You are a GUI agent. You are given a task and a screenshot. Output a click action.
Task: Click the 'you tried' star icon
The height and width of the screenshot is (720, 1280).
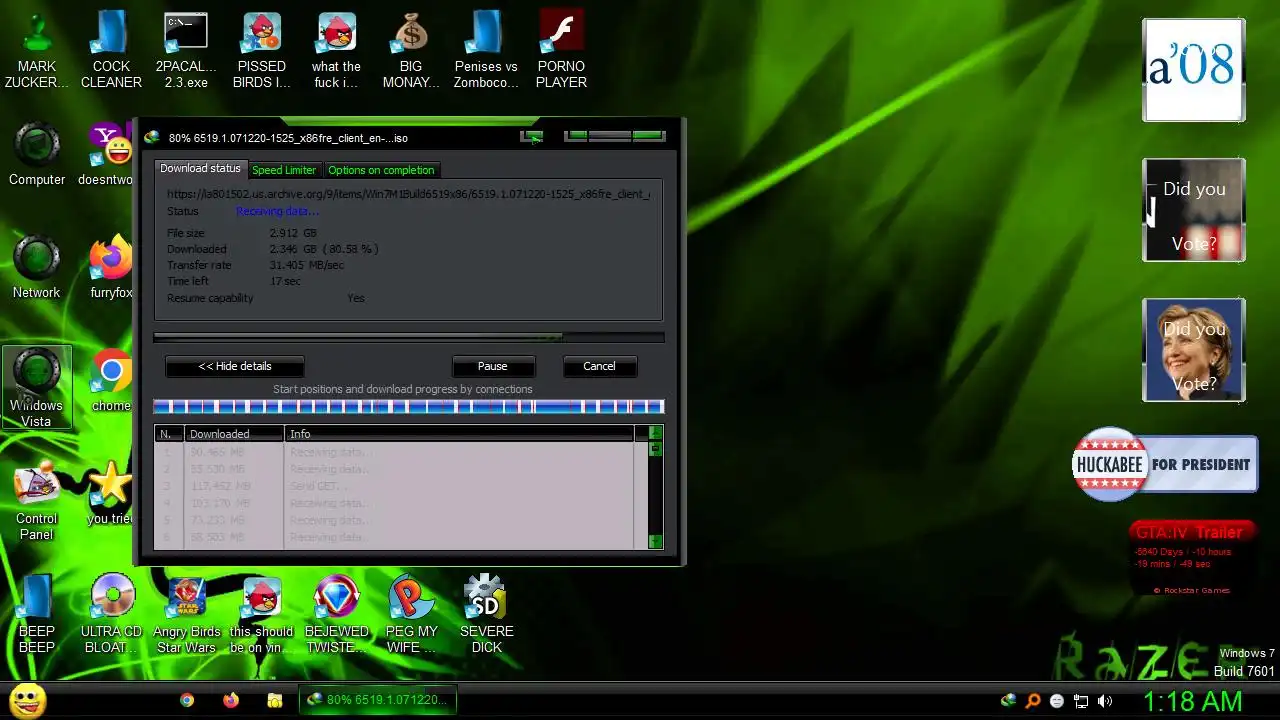(111, 493)
